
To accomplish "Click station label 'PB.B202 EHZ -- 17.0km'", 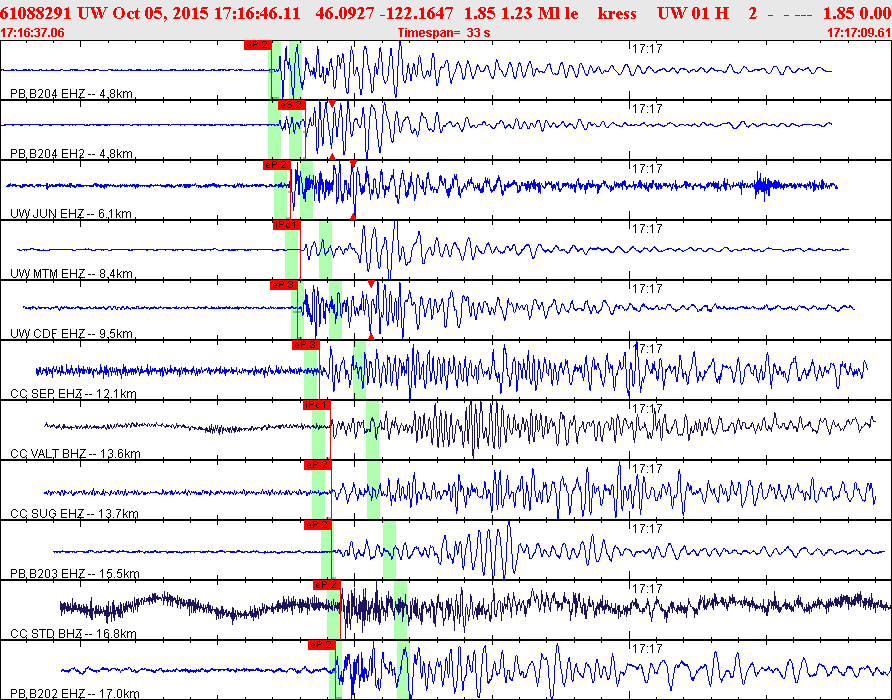I will (75, 694).
